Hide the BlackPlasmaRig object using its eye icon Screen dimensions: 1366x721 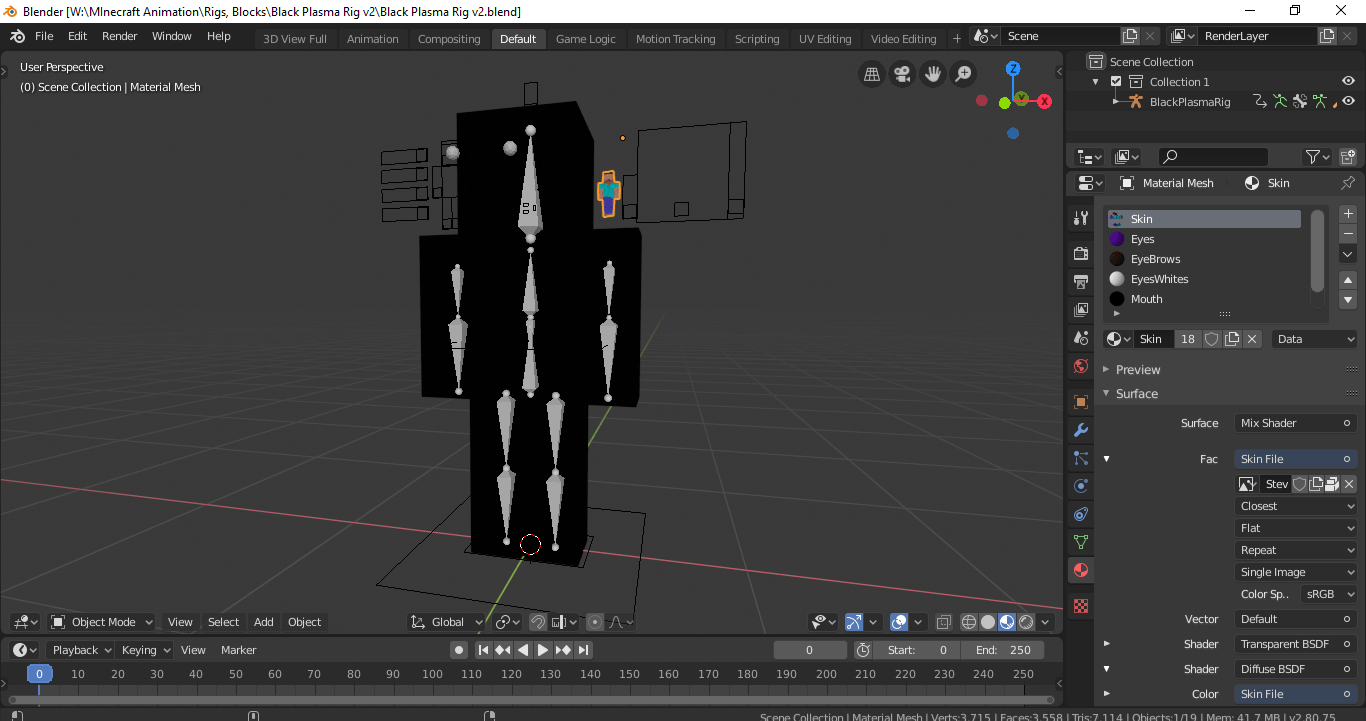click(x=1349, y=101)
